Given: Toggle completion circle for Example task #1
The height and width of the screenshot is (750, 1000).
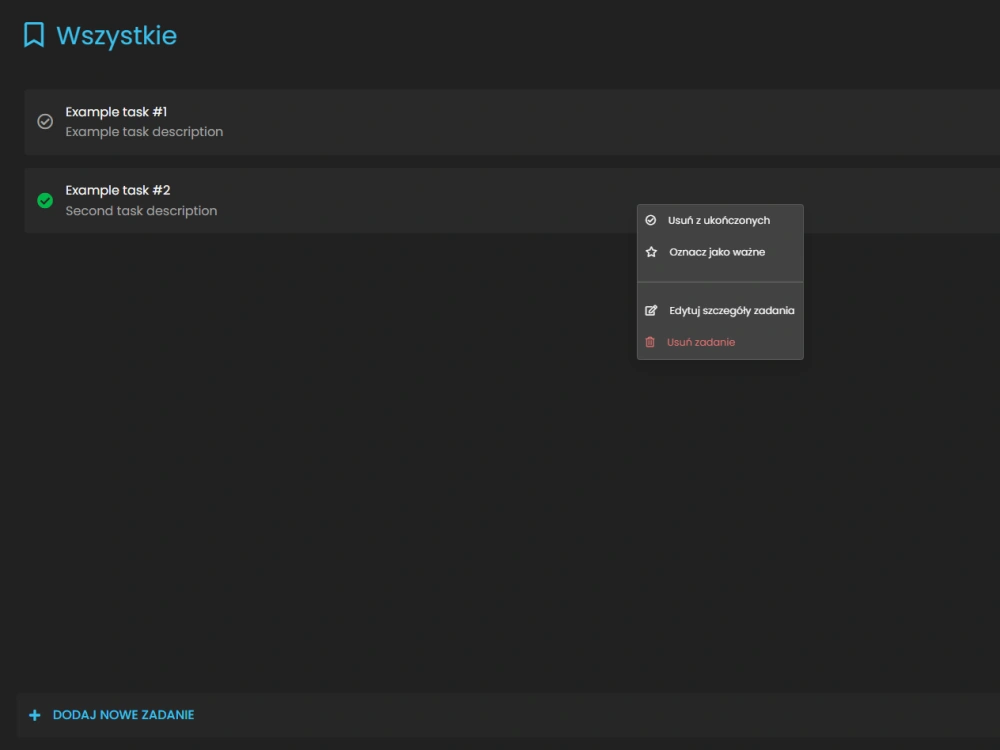Looking at the screenshot, I should 45,121.
